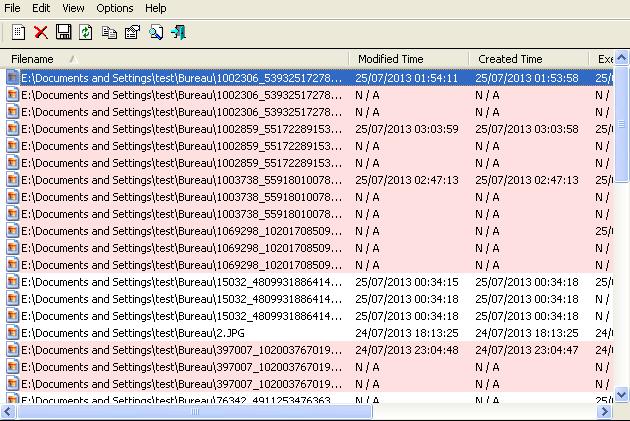Click the exit door icon
Image resolution: width=630 pixels, height=421 pixels.
(x=179, y=32)
